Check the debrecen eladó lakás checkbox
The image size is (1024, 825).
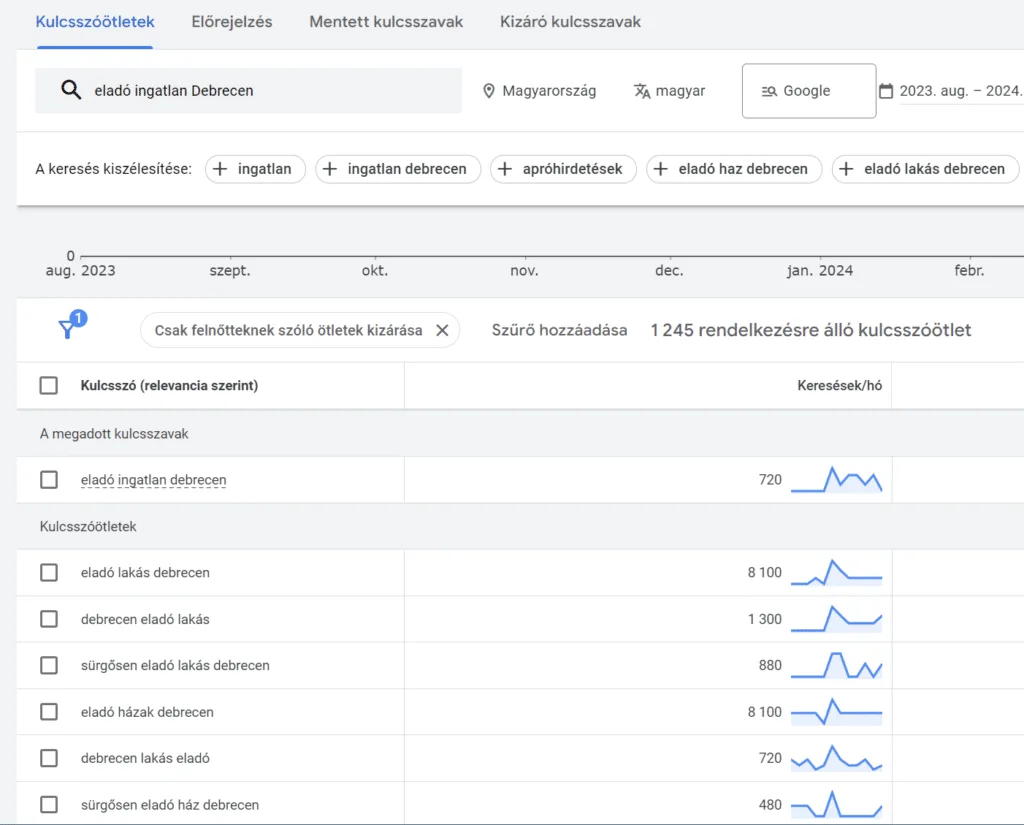49,619
